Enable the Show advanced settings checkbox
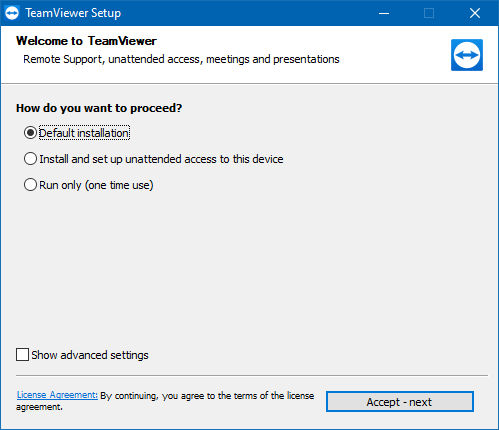Viewport: 499px width, 430px height. click(22, 355)
